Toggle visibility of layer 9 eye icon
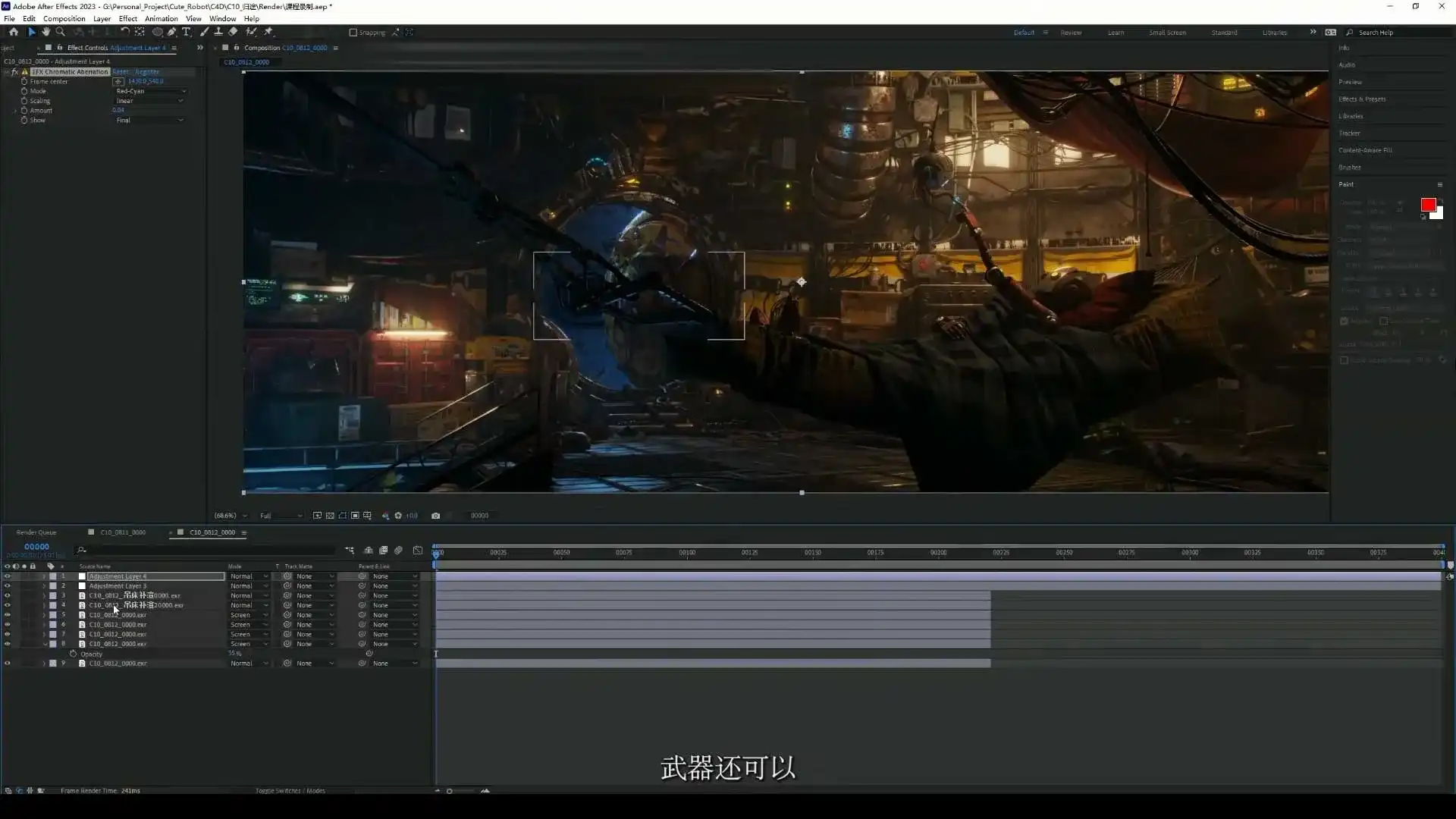This screenshot has width=1456, height=819. (8, 664)
